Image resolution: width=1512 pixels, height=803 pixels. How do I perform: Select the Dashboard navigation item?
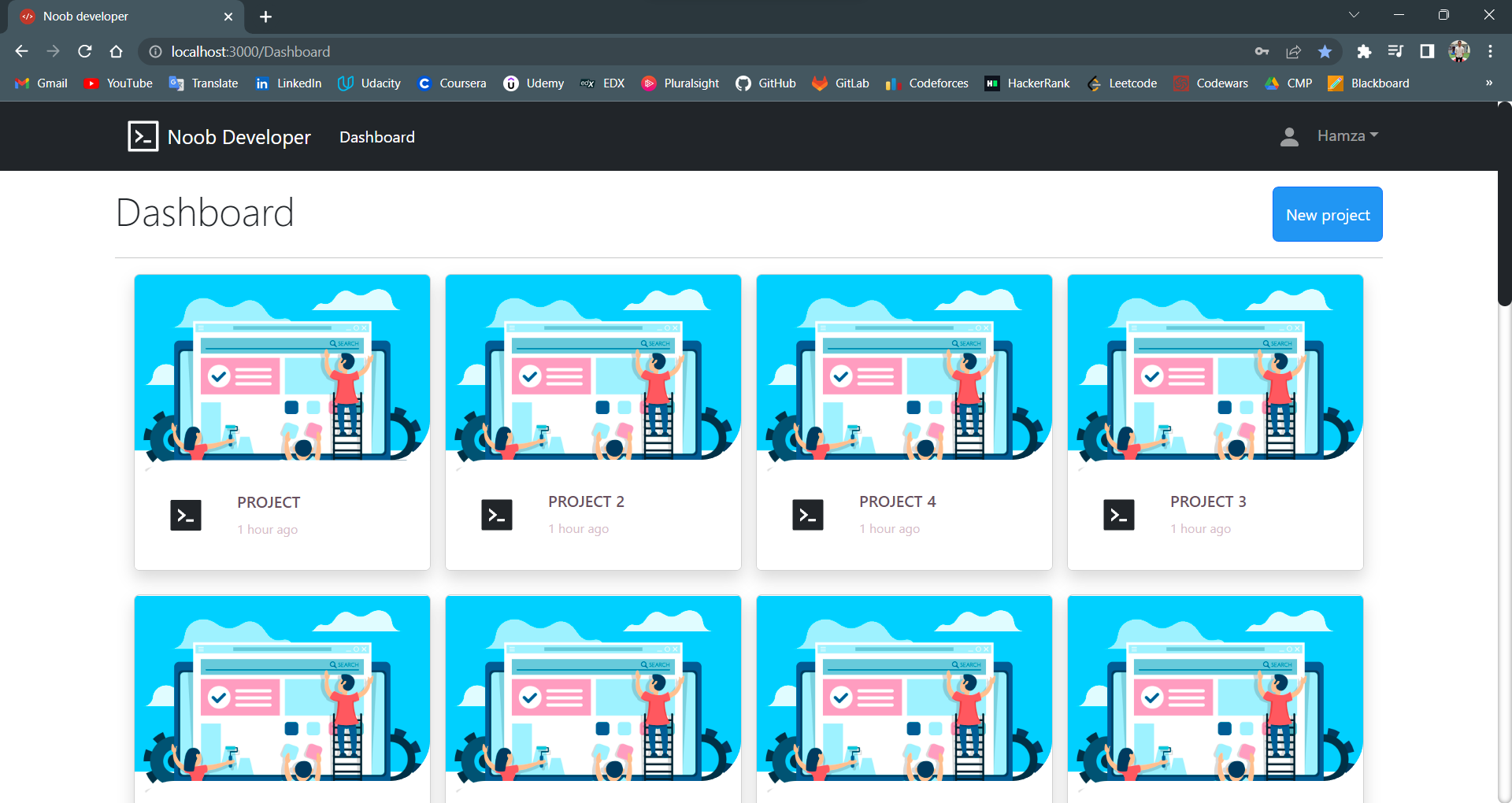(x=377, y=137)
